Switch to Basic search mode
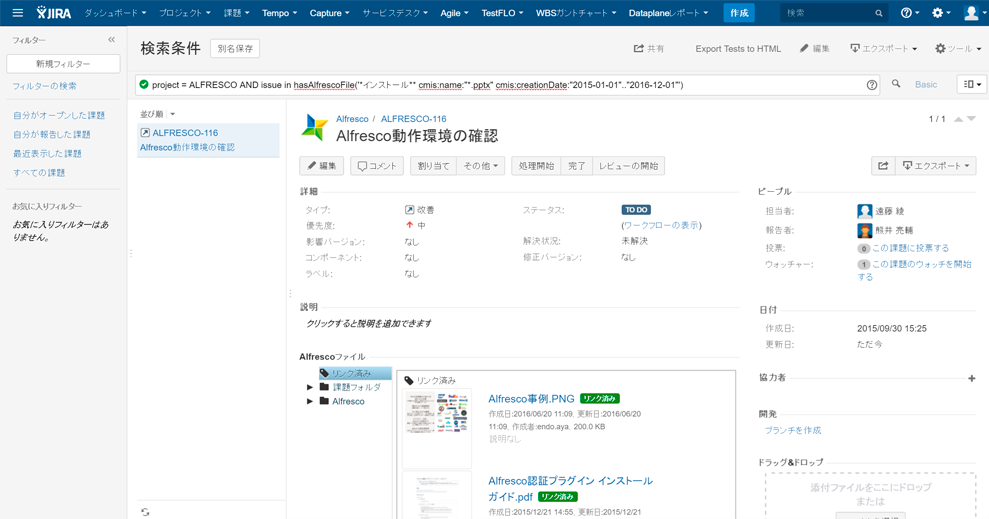The height and width of the screenshot is (519, 989). [926, 84]
